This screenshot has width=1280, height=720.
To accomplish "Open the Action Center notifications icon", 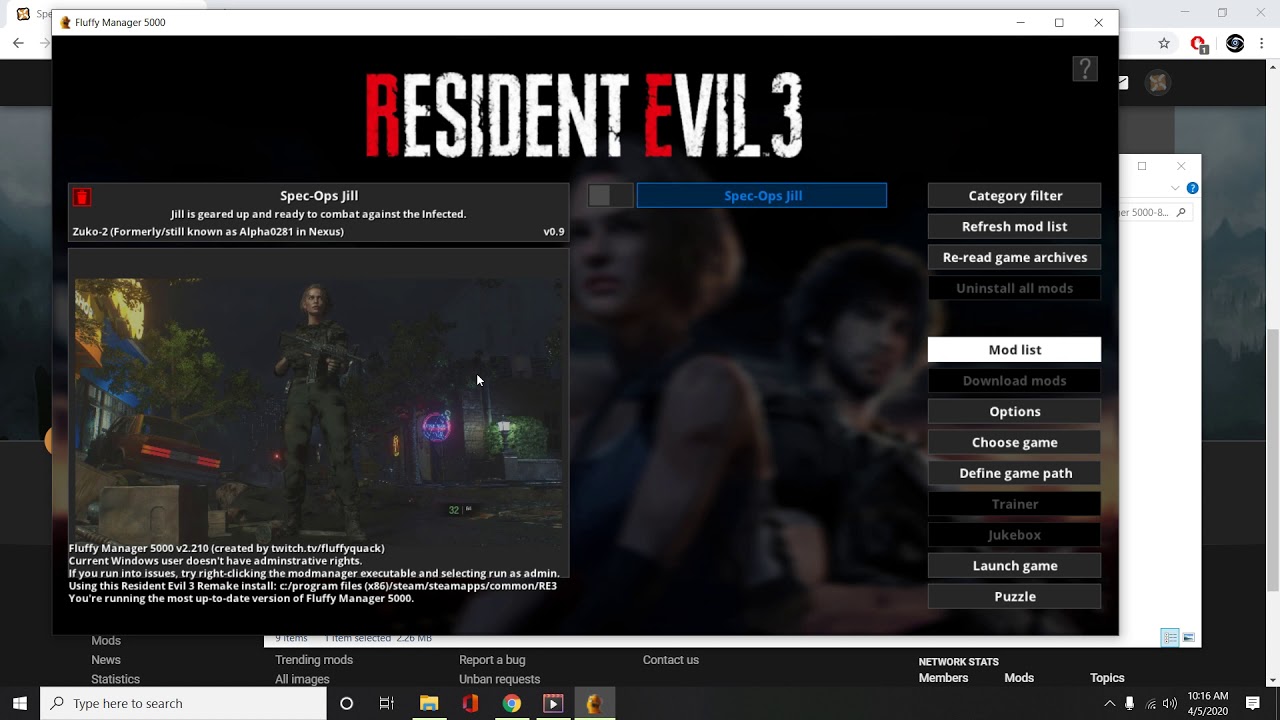I will pos(1253,704).
